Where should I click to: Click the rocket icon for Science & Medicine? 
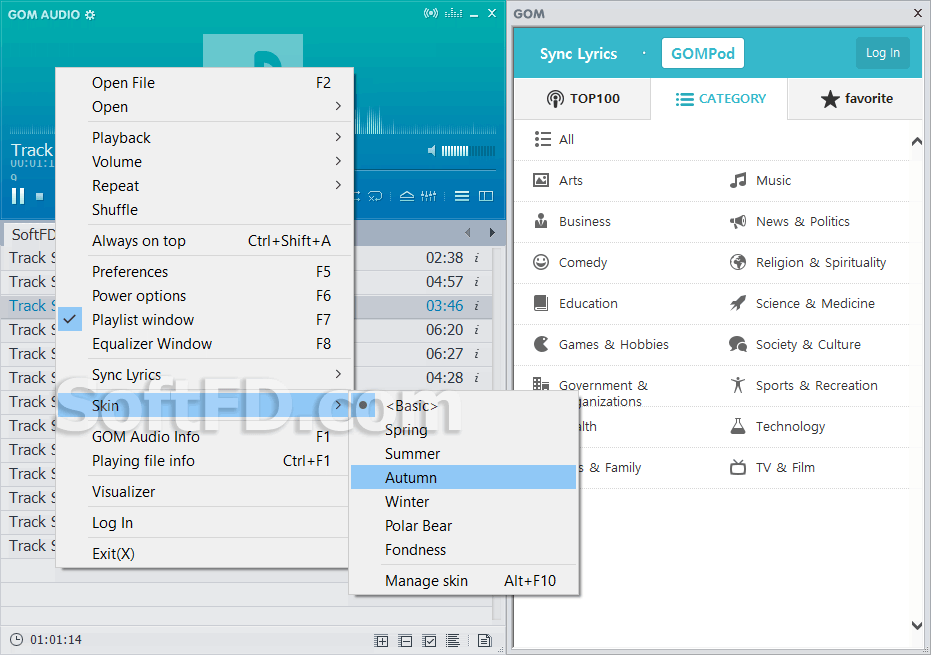[x=738, y=303]
